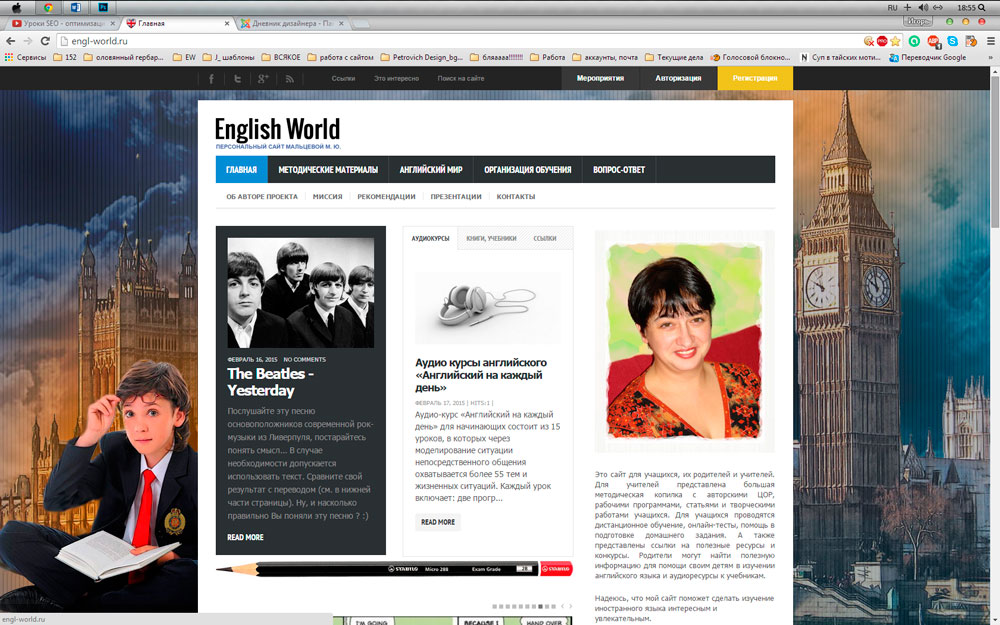Image resolution: width=1000 pixels, height=625 pixels.
Task: Click the Skype extension icon in the browser toolbar
Action: pos(953,42)
